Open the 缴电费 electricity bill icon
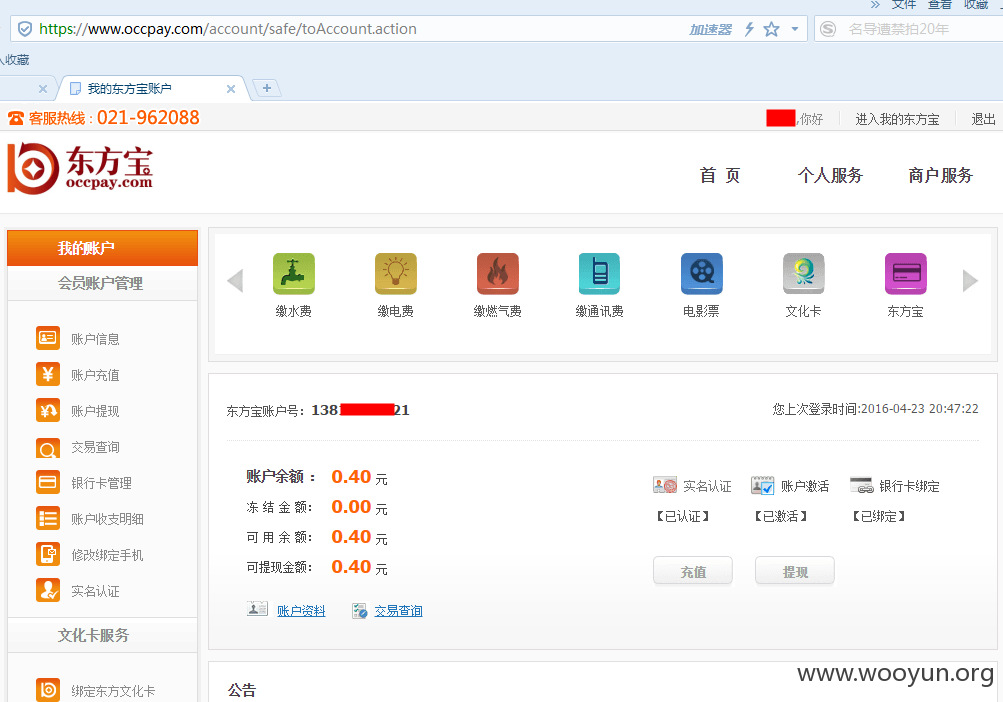Image resolution: width=1003 pixels, height=702 pixels. click(395, 274)
